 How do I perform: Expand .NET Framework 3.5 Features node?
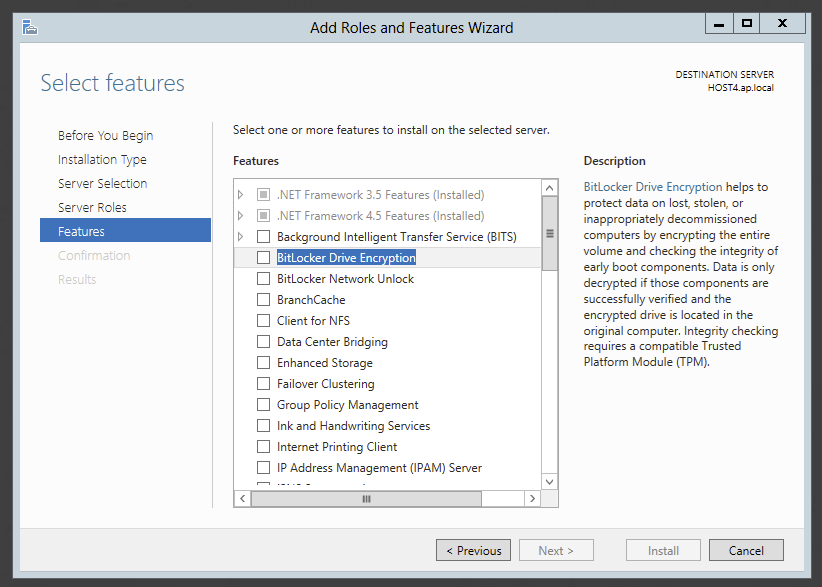pos(241,195)
